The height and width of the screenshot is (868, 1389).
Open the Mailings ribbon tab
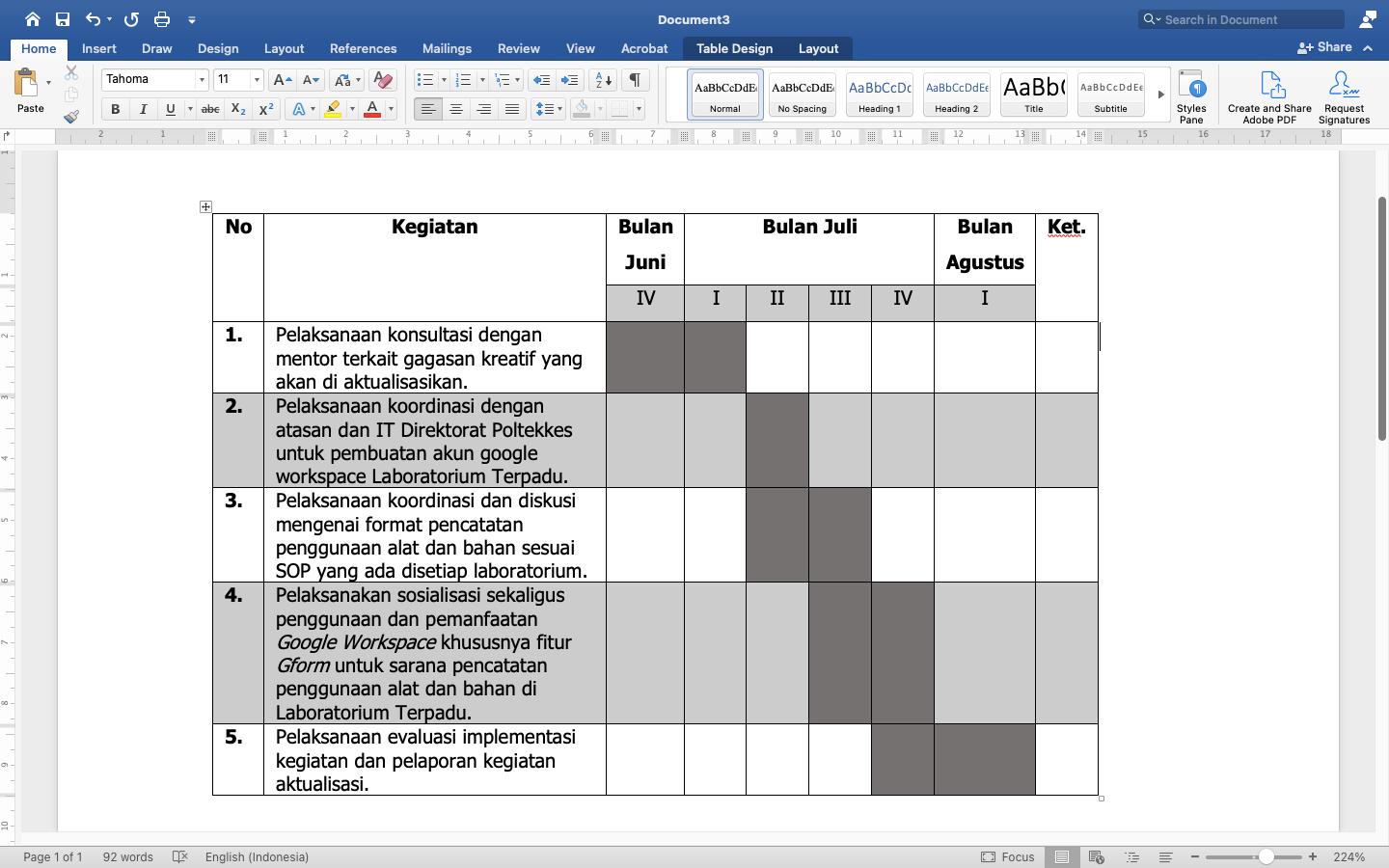click(447, 48)
